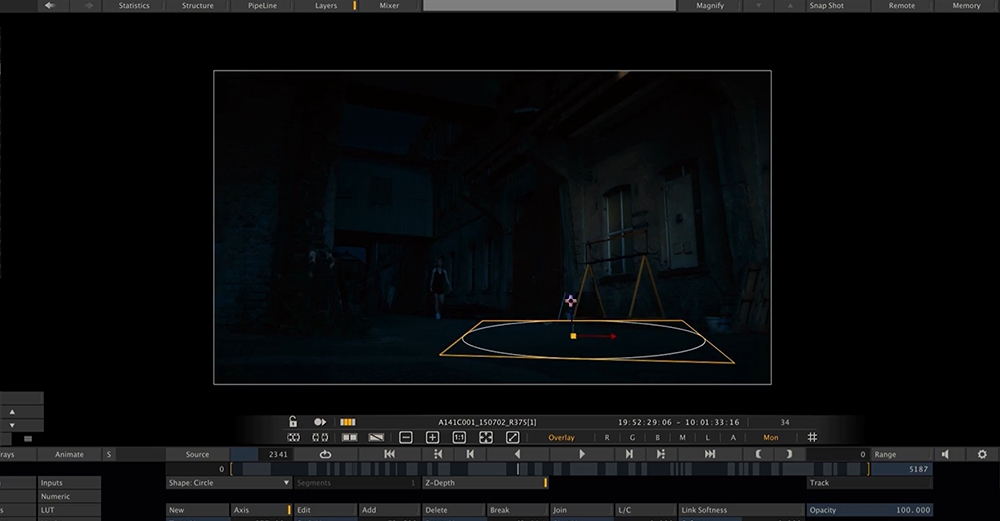Toggle the B channel view
The image size is (1000, 521).
[658, 437]
